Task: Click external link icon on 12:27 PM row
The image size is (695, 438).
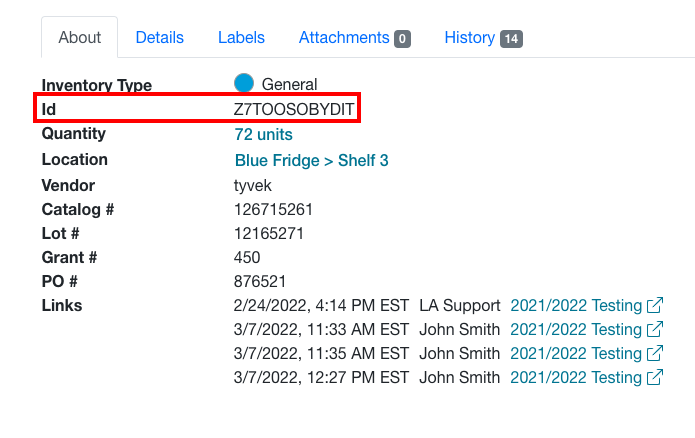Action: [655, 377]
